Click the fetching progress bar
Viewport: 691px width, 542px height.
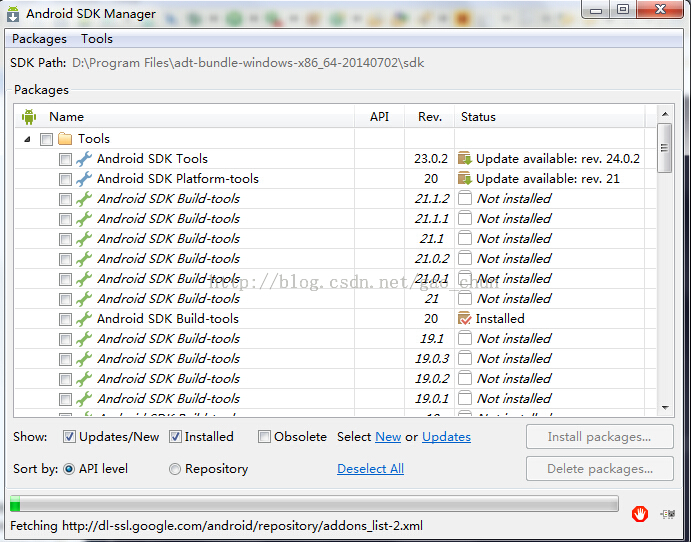[314, 503]
